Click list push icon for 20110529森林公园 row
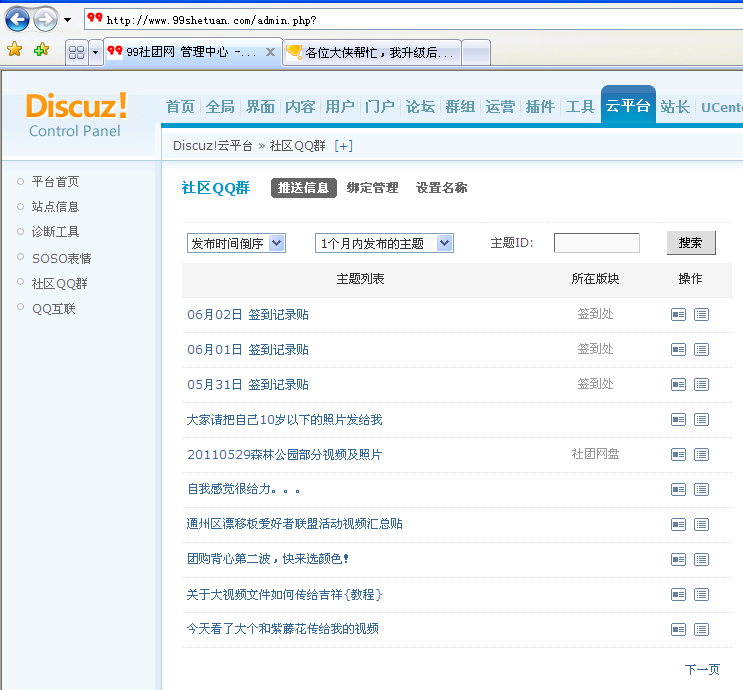This screenshot has height=690, width=743. (x=701, y=455)
